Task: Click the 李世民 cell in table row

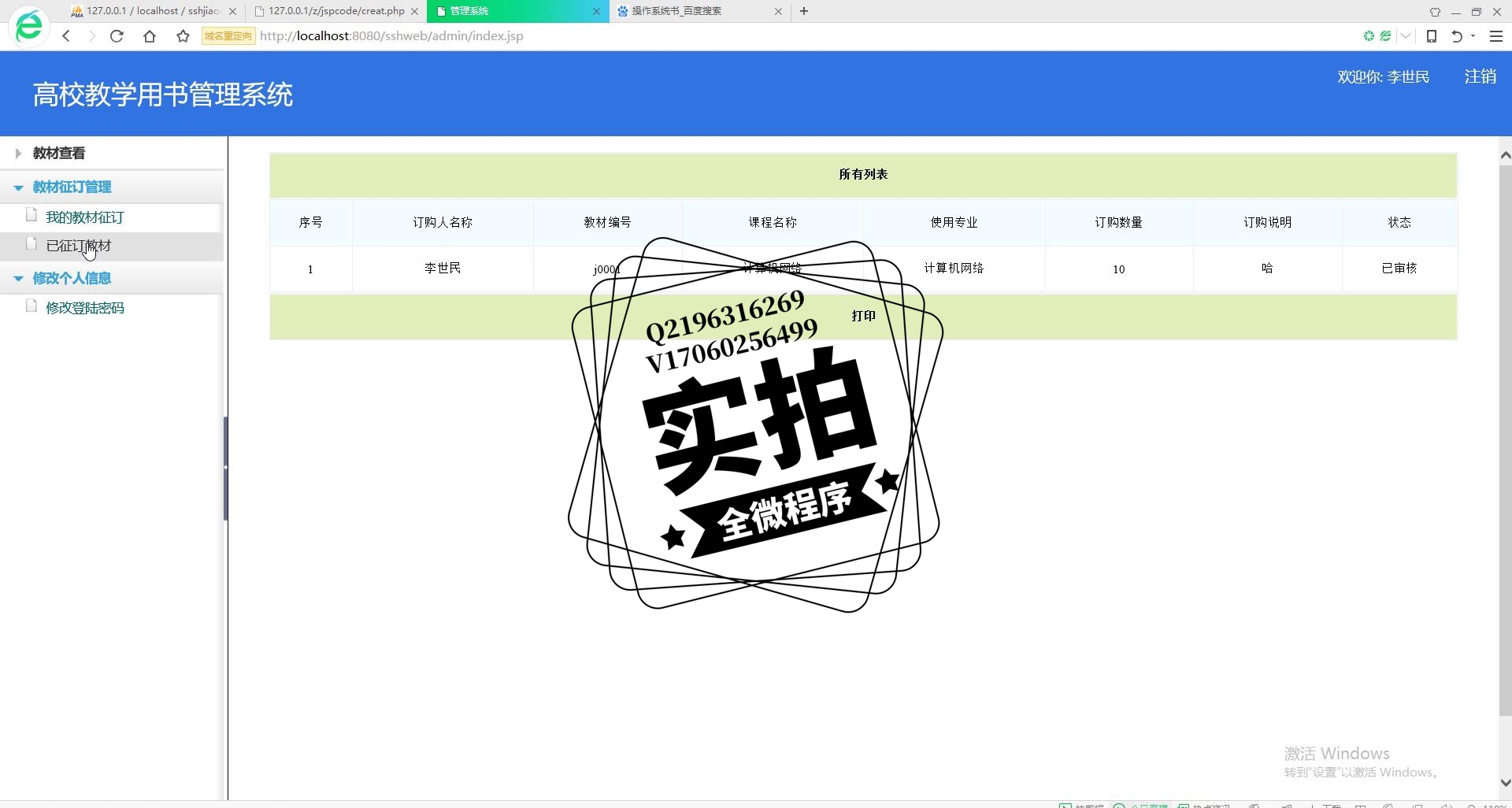Action: pyautogui.click(x=443, y=269)
